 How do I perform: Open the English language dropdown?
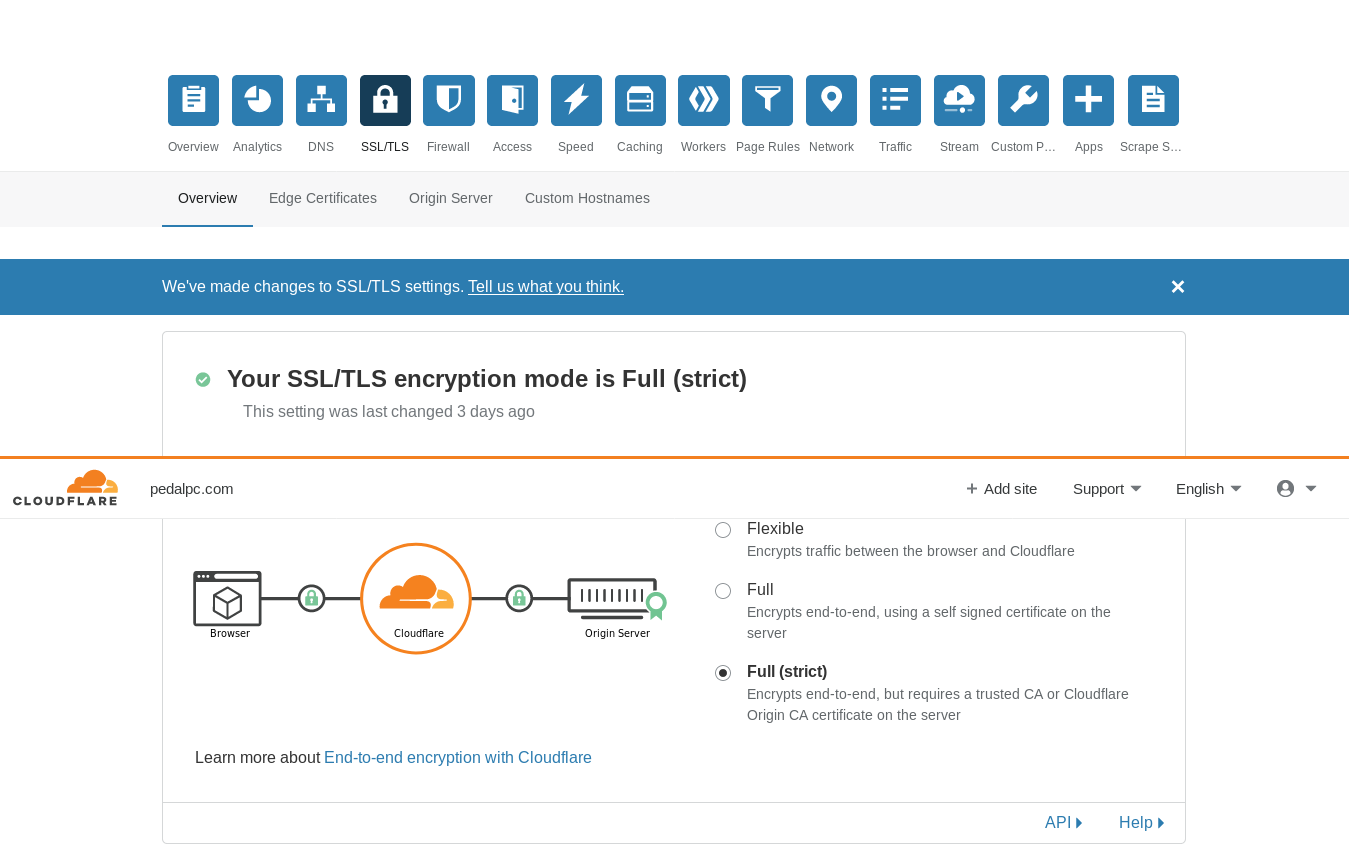coord(1208,489)
